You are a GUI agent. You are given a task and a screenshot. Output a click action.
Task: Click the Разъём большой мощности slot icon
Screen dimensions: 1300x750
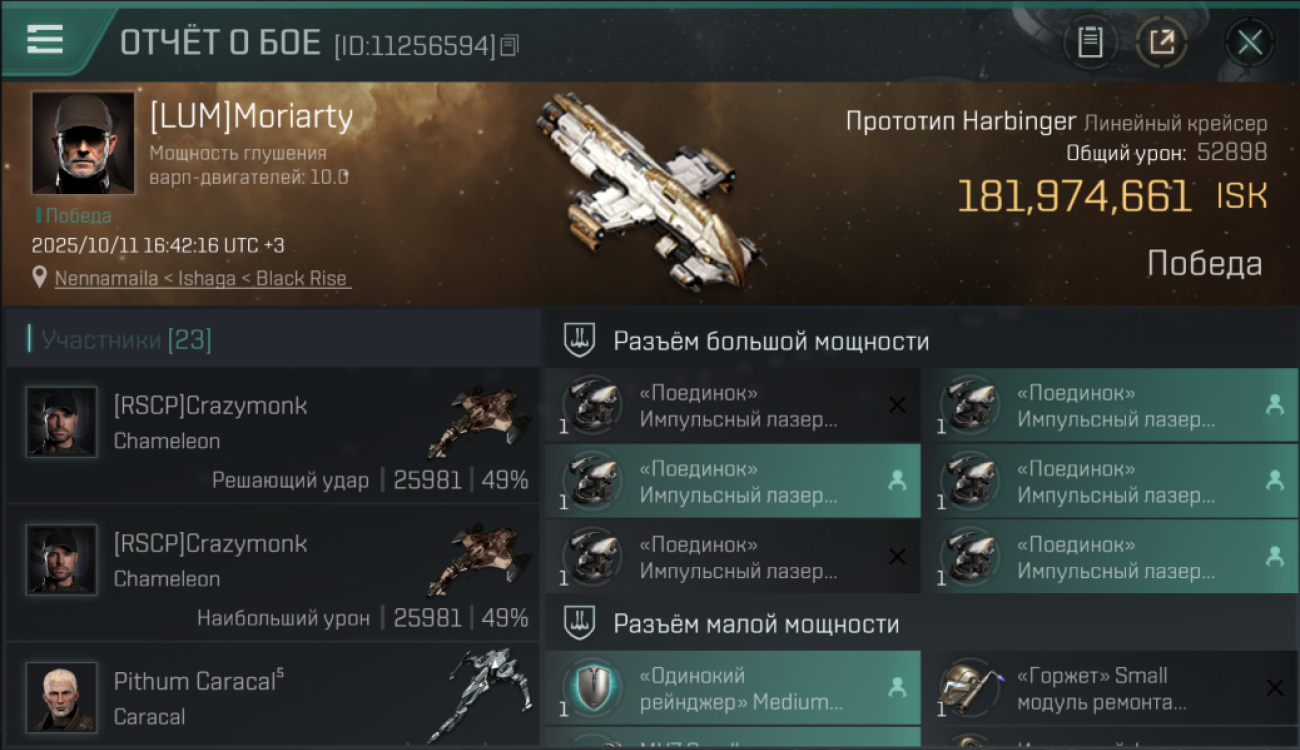click(577, 341)
